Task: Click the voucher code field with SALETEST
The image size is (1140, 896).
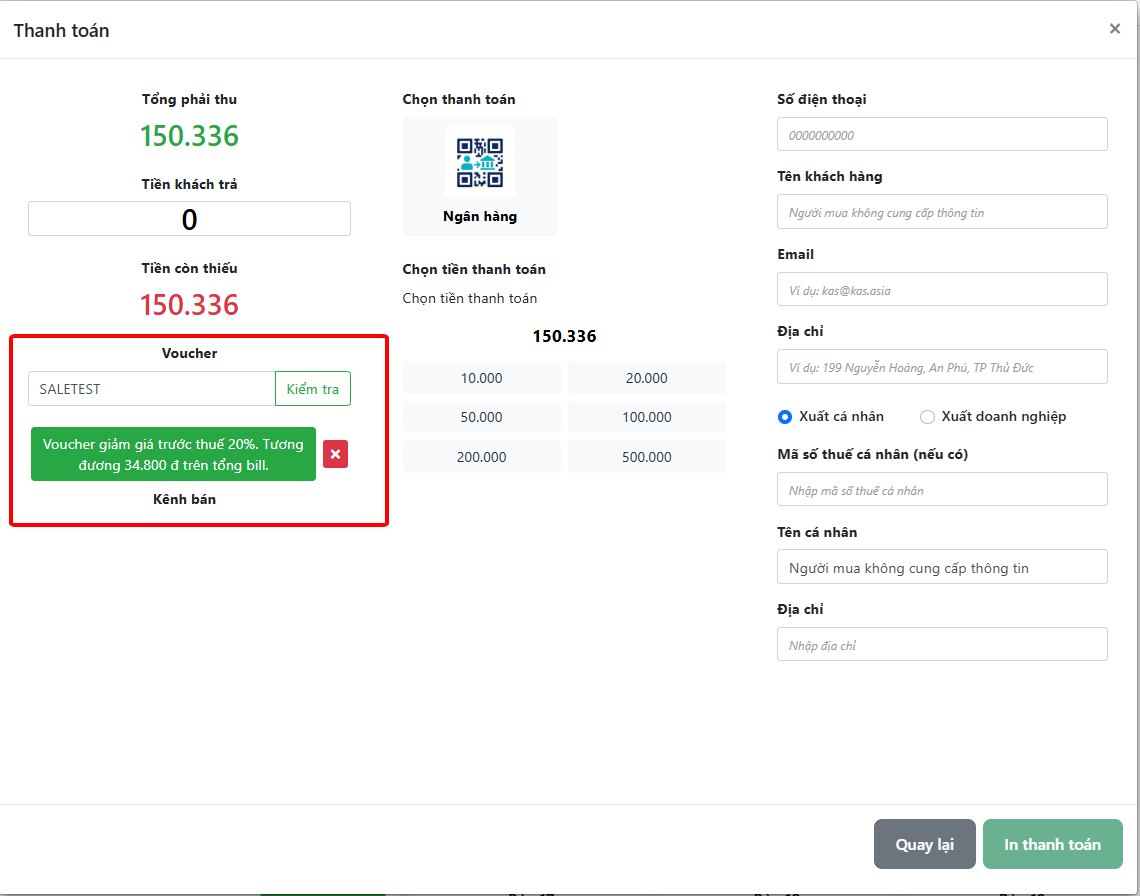Action: click(152, 389)
